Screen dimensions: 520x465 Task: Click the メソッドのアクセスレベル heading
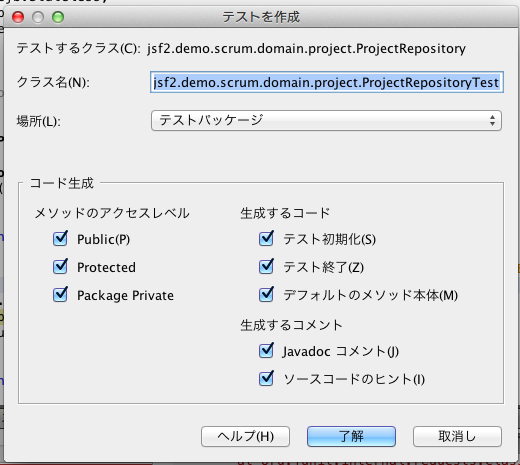(112, 213)
